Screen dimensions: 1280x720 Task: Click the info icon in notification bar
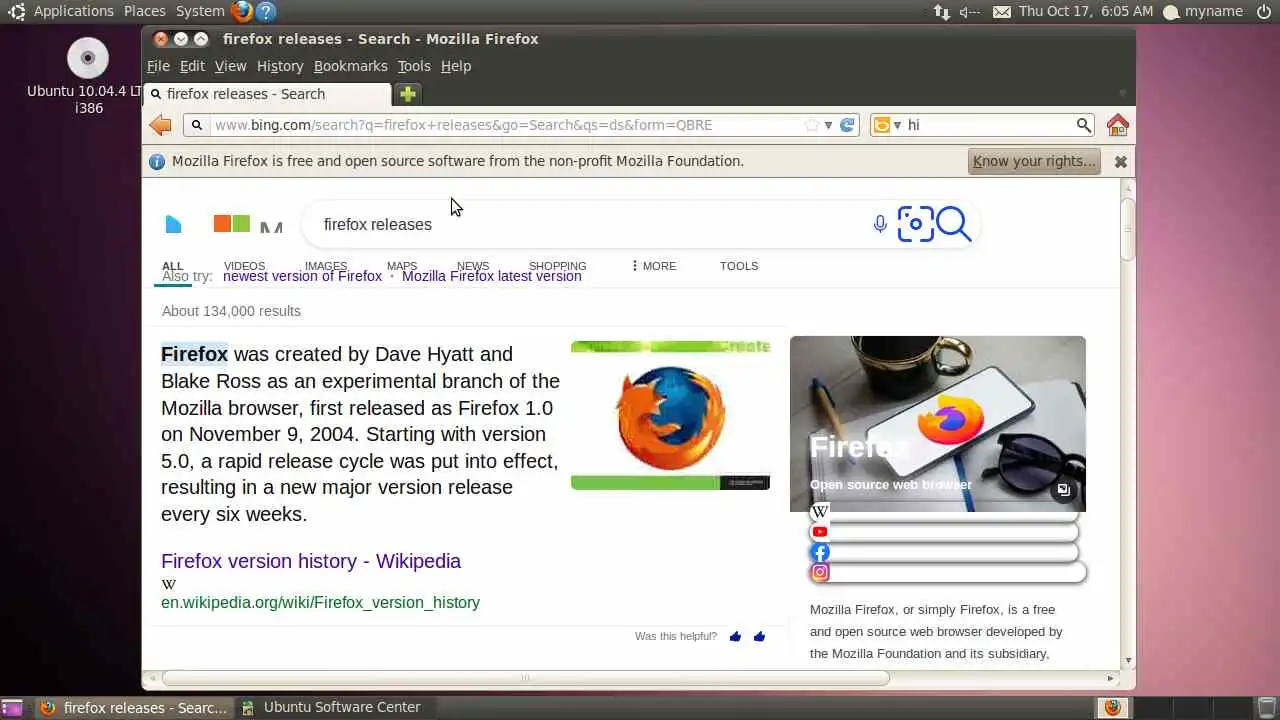click(157, 161)
